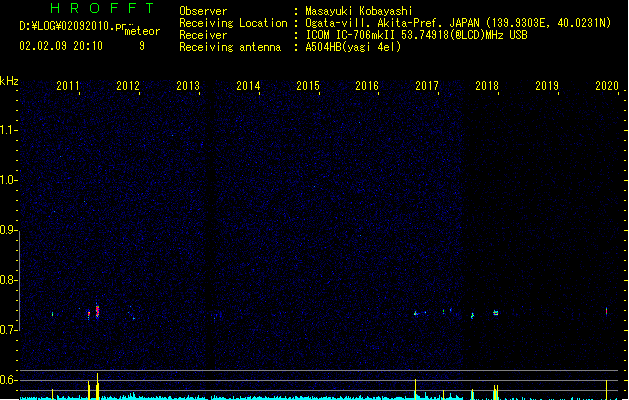Viewport: 629px width, 400px height.
Task: Click the 2020 time axis label
Action: 607,86
